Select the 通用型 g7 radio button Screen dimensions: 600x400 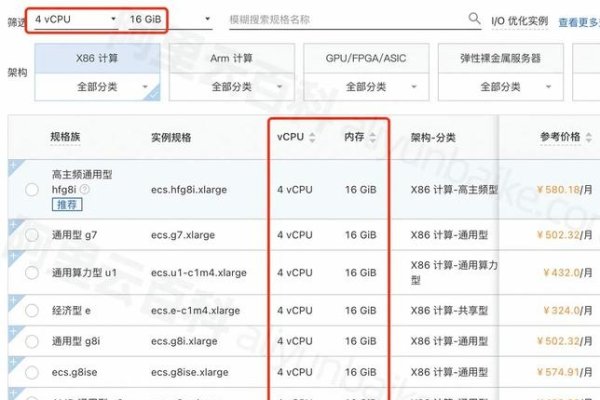click(x=32, y=236)
